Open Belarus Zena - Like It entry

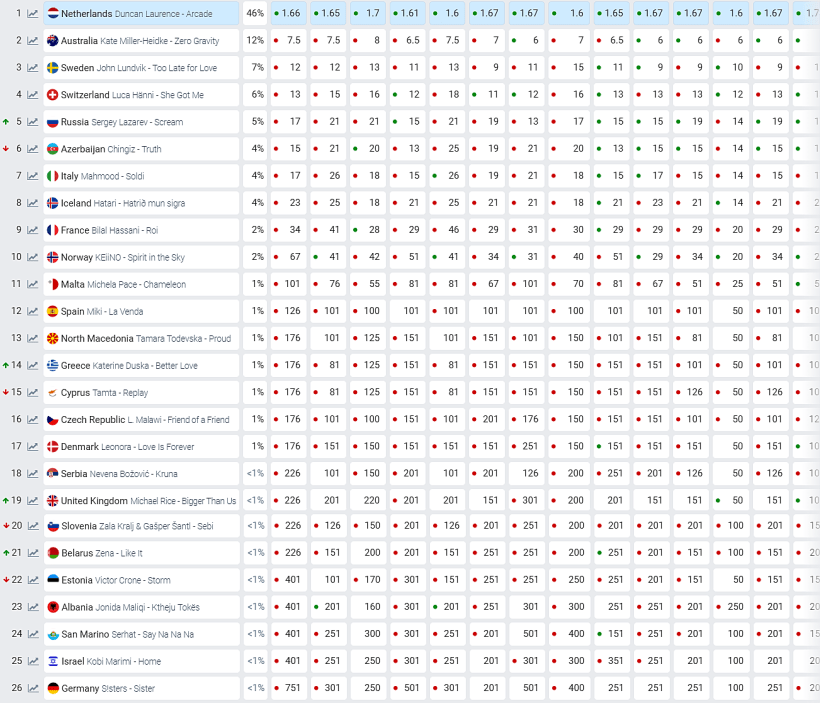[x=141, y=553]
